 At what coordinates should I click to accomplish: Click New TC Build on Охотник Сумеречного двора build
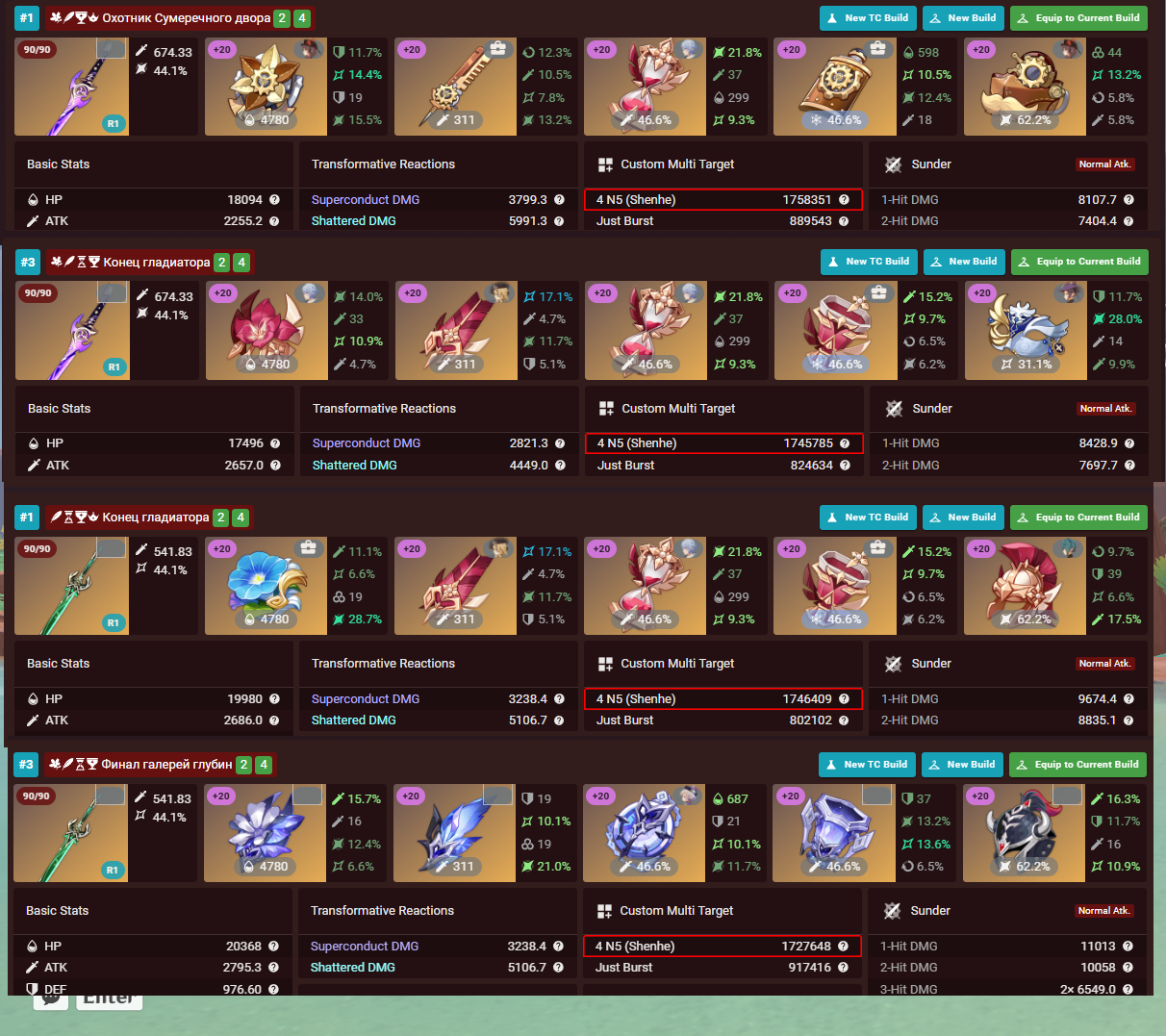[x=868, y=18]
